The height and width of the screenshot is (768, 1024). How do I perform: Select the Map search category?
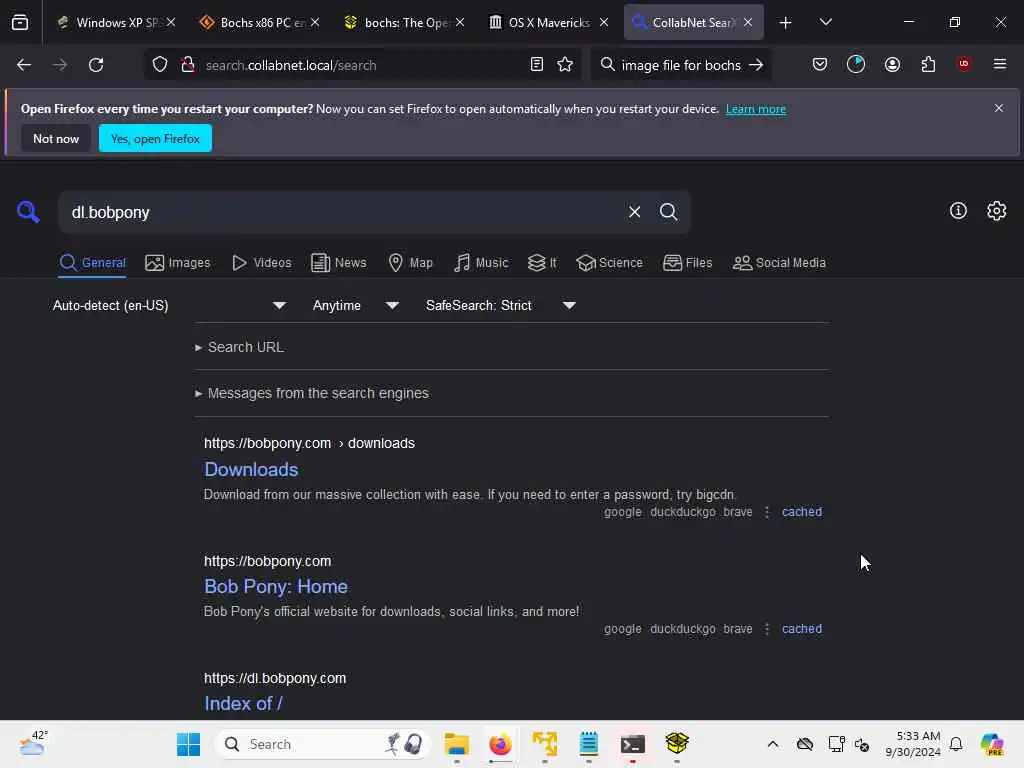pyautogui.click(x=410, y=263)
